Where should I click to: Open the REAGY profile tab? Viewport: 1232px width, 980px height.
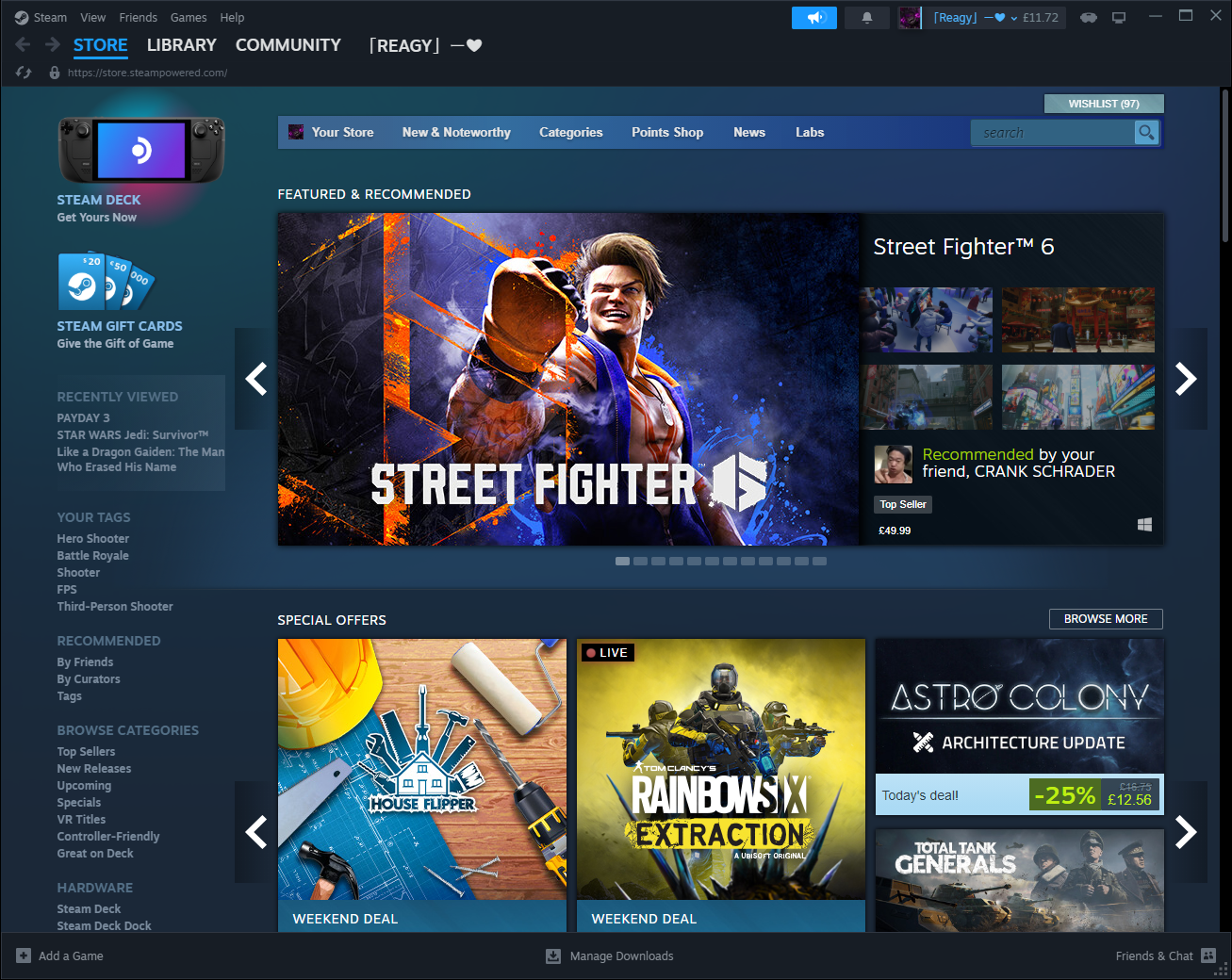click(425, 45)
